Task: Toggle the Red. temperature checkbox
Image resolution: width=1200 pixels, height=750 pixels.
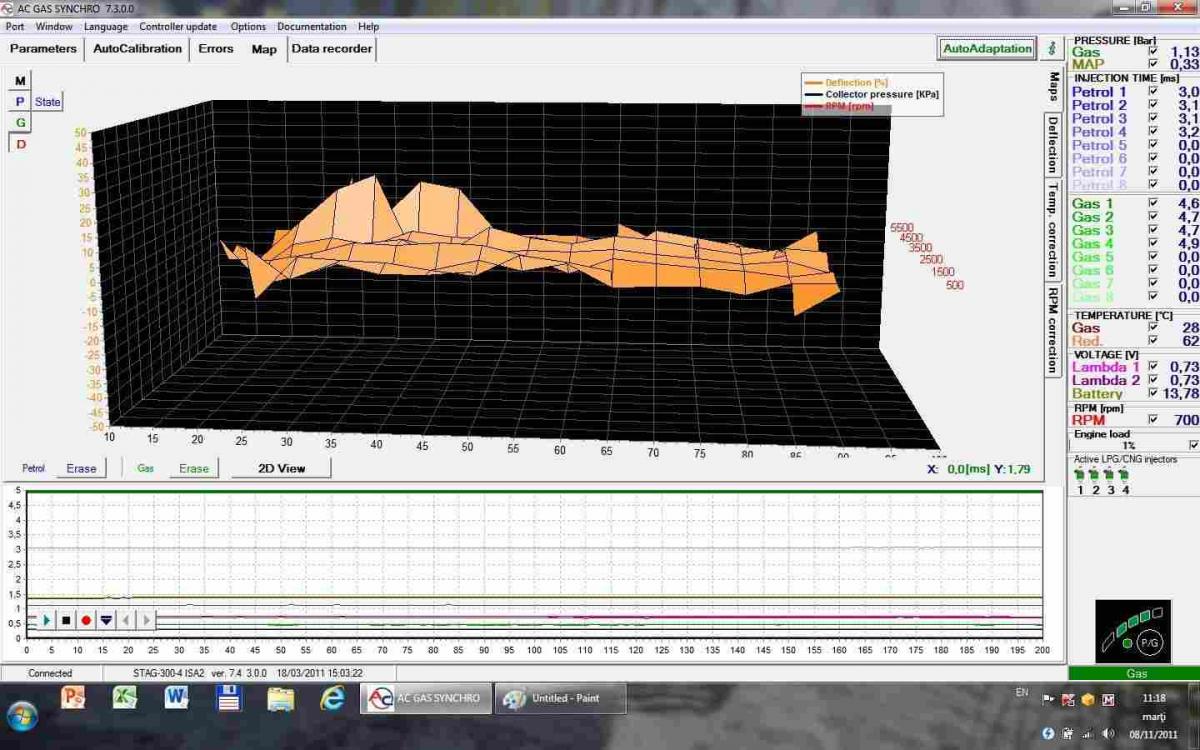Action: tap(1154, 341)
